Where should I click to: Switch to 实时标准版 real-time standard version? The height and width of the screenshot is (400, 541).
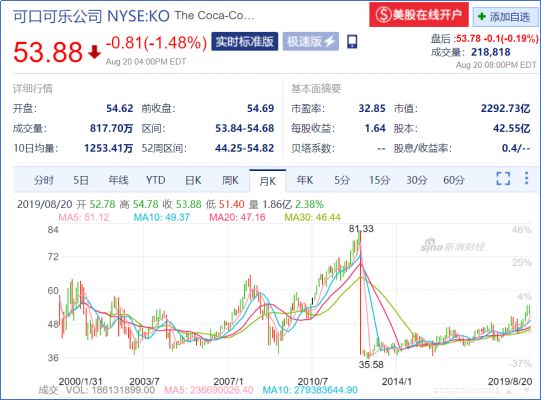[245, 41]
